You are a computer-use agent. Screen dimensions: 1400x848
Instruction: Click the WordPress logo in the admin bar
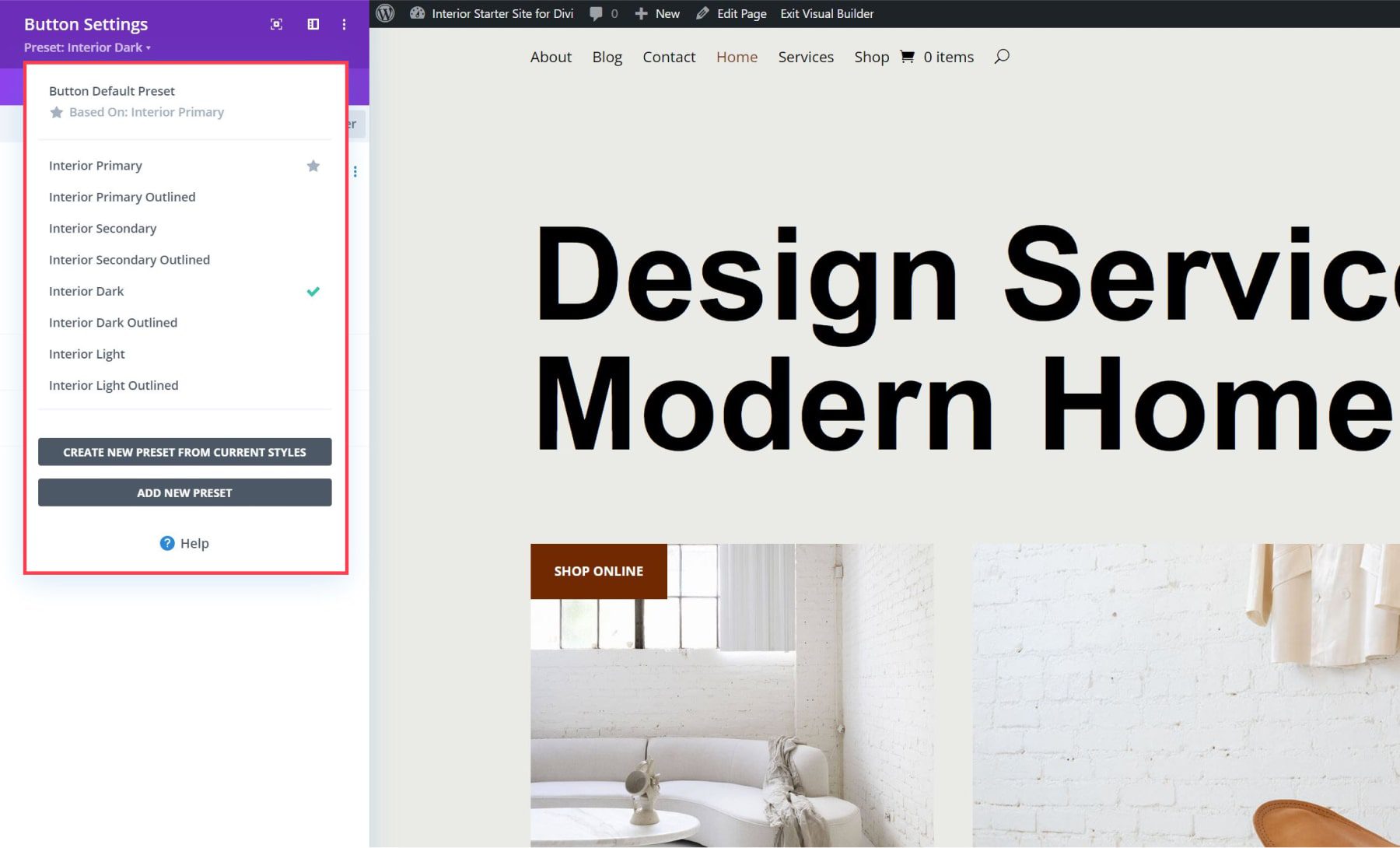(x=385, y=13)
